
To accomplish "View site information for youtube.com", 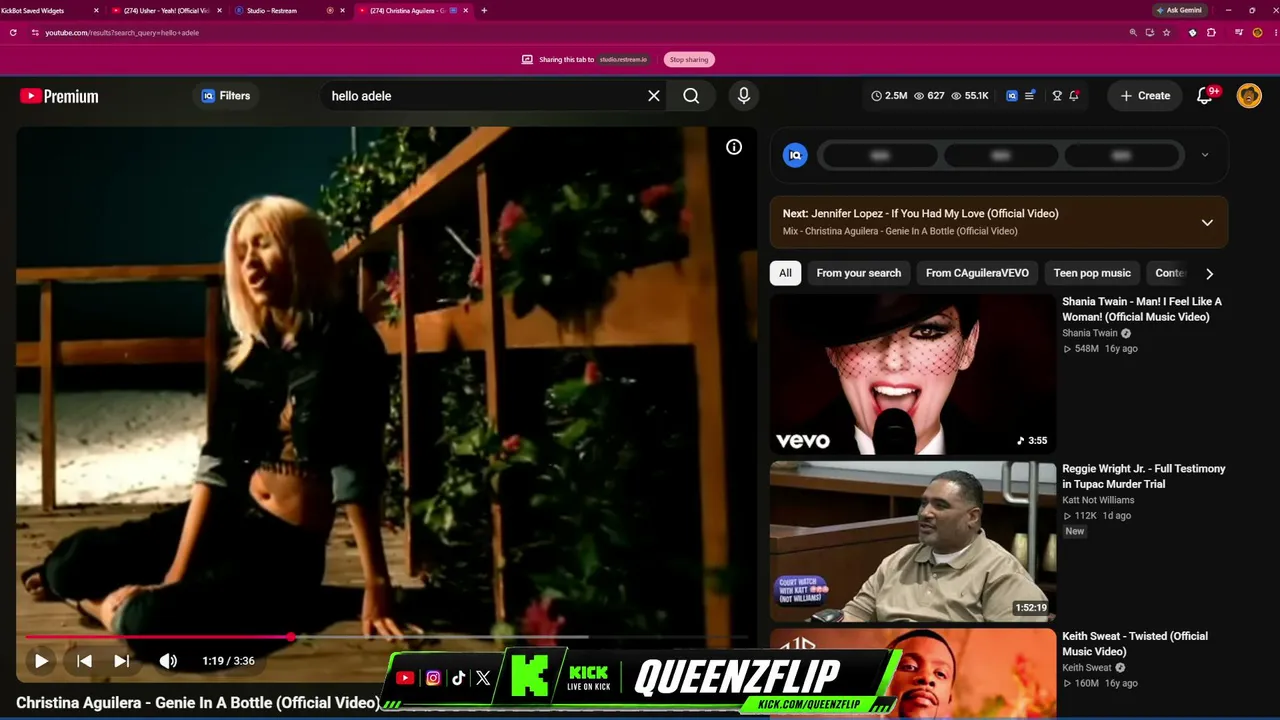I will [x=35, y=32].
